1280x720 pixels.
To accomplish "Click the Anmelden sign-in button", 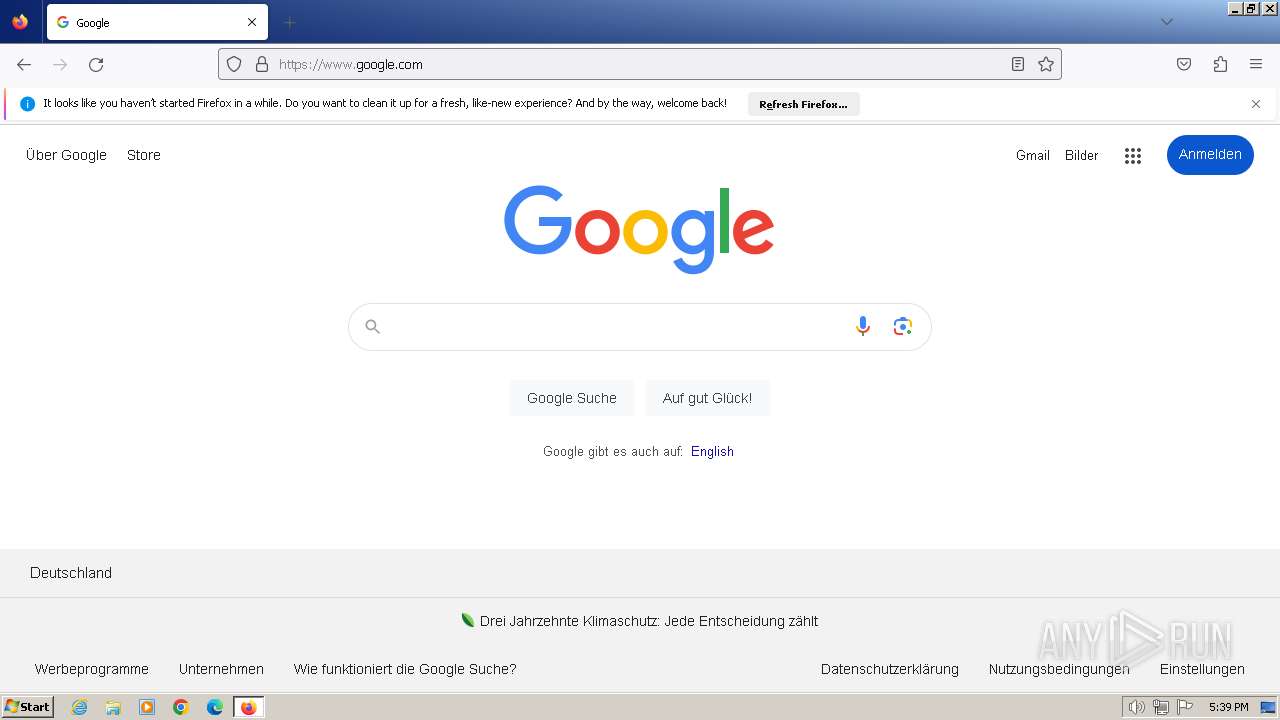I will pyautogui.click(x=1210, y=154).
